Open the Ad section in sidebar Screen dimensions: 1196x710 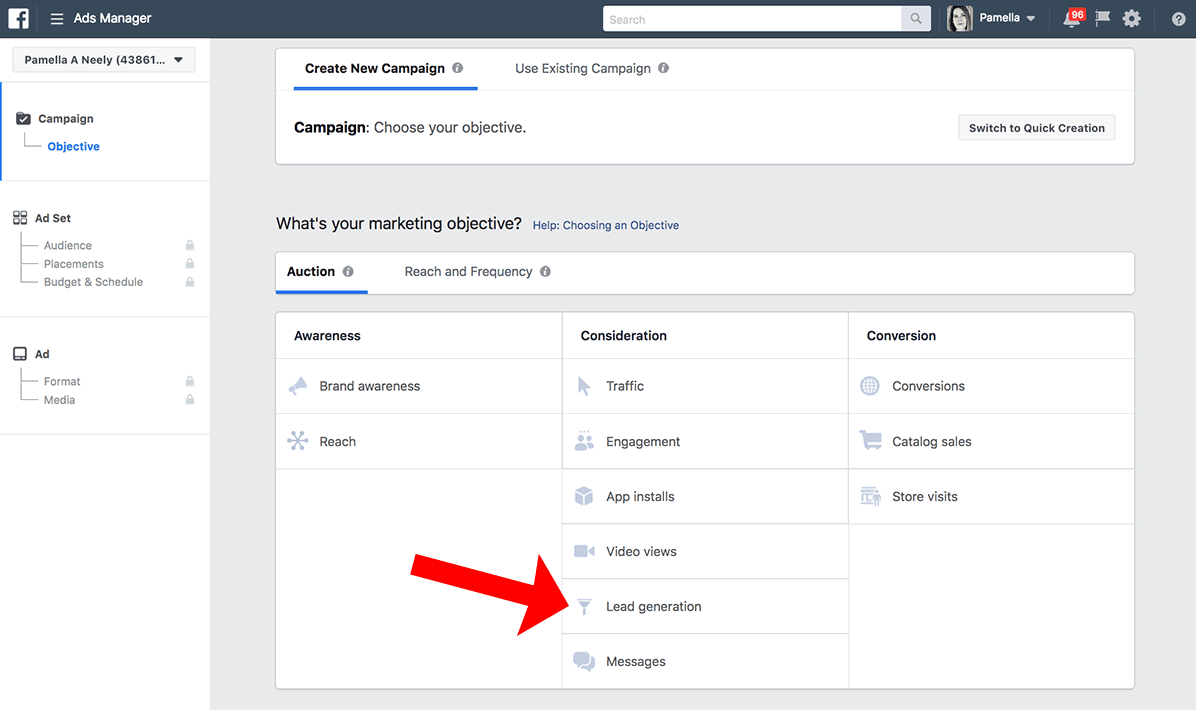(42, 354)
